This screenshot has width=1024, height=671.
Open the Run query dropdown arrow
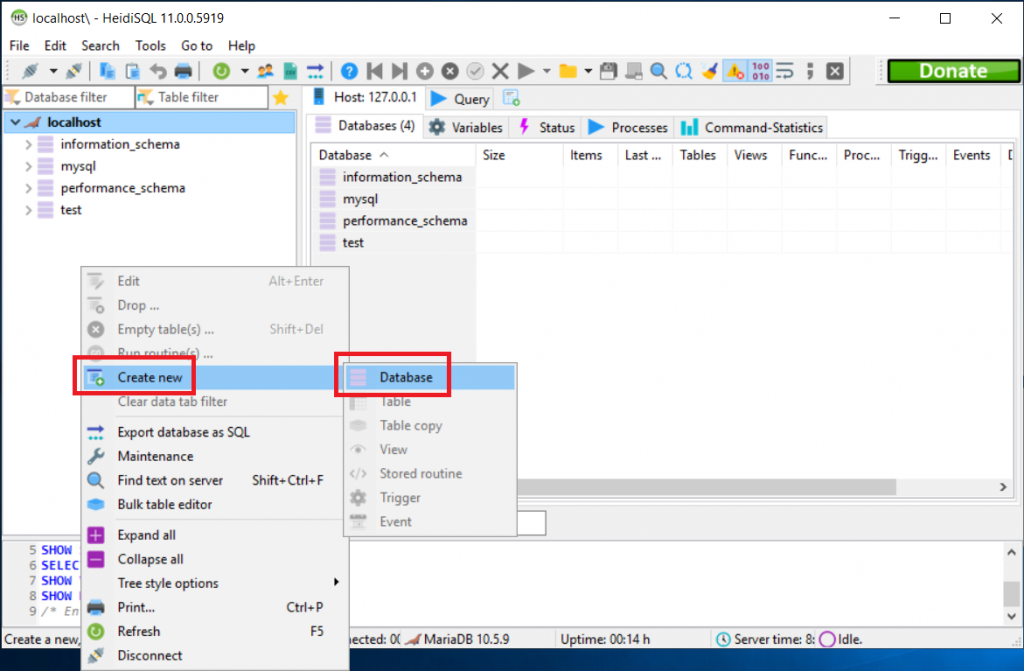pos(547,71)
